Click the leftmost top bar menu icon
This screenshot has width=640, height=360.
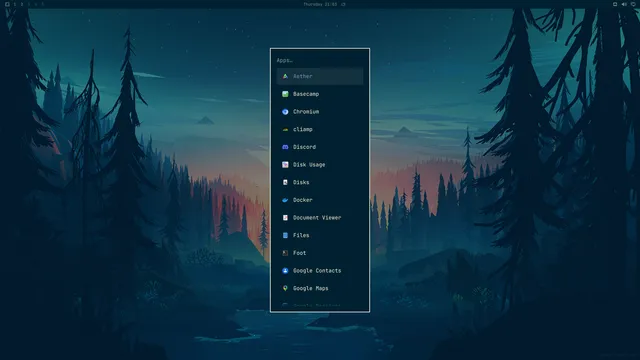(x=7, y=4)
